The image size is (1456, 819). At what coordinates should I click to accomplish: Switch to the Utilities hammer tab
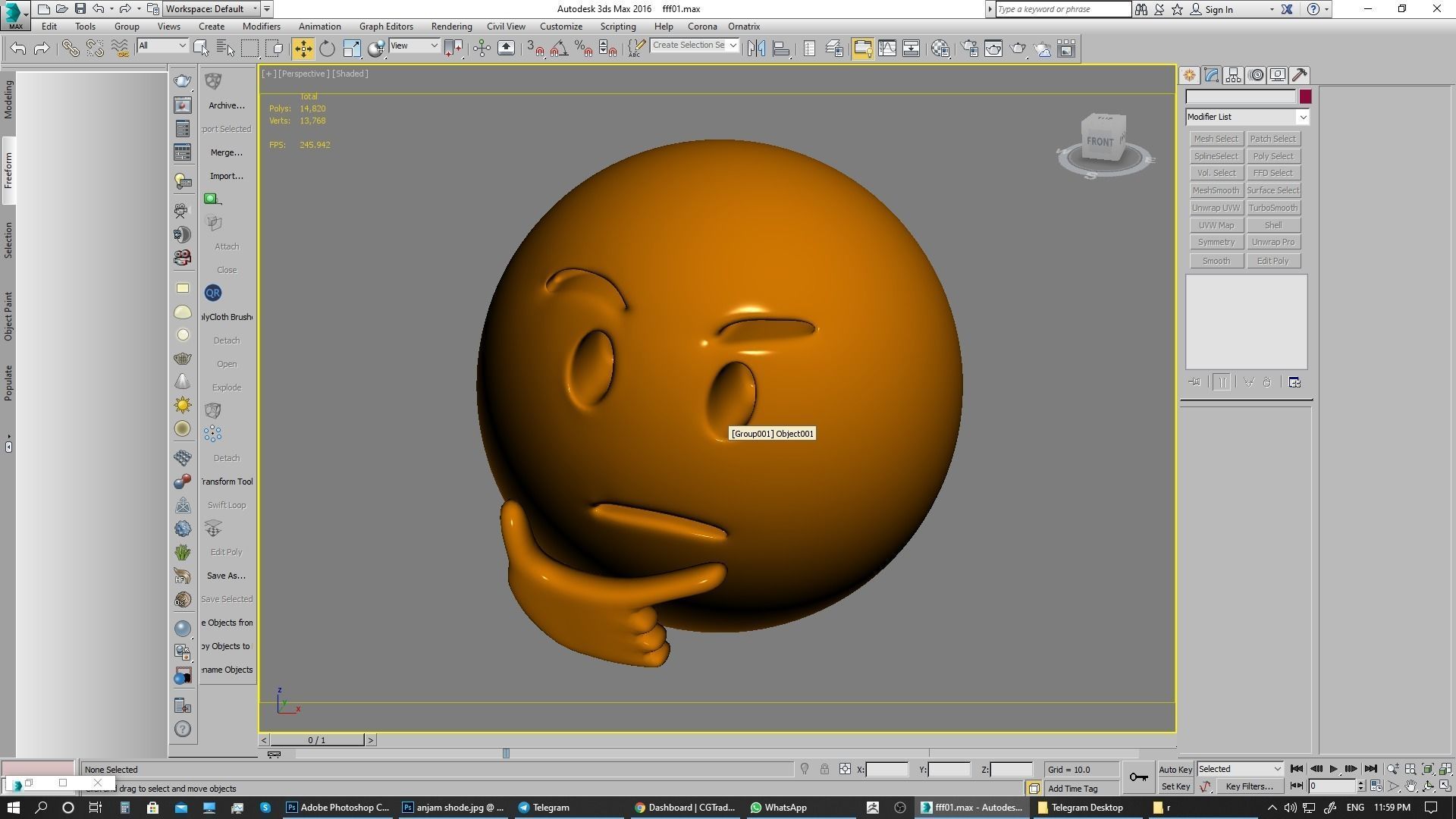pyautogui.click(x=1300, y=75)
